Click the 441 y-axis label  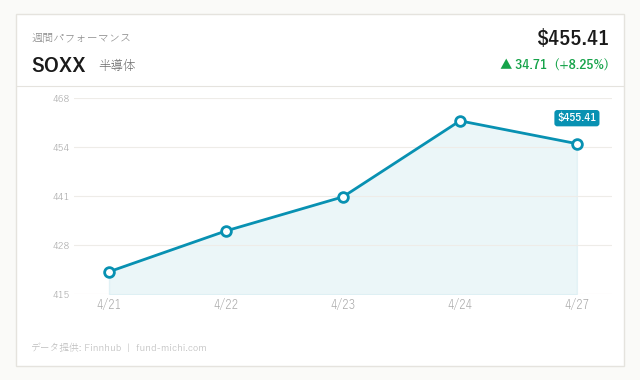pyautogui.click(x=61, y=197)
